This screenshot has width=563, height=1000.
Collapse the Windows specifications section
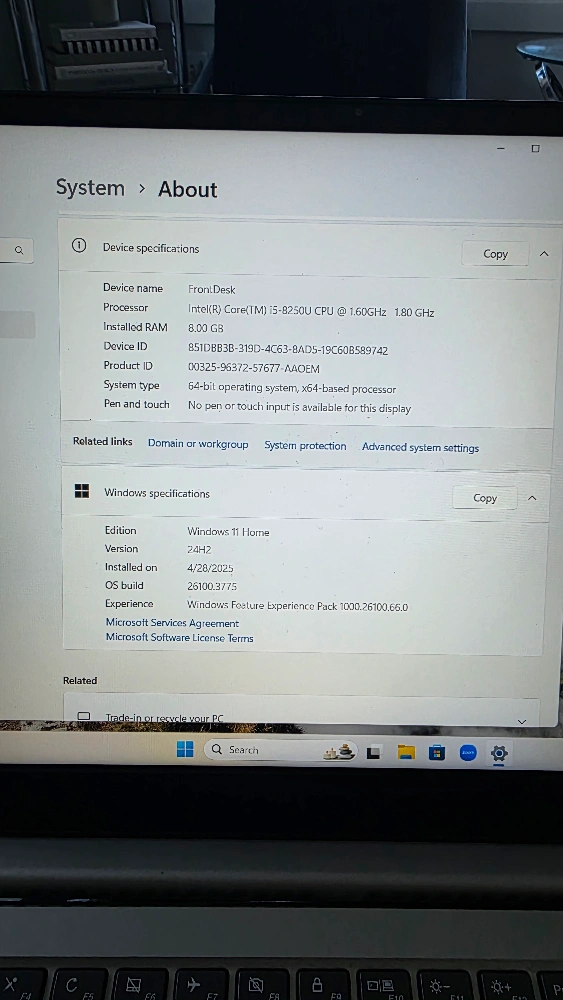[532, 498]
